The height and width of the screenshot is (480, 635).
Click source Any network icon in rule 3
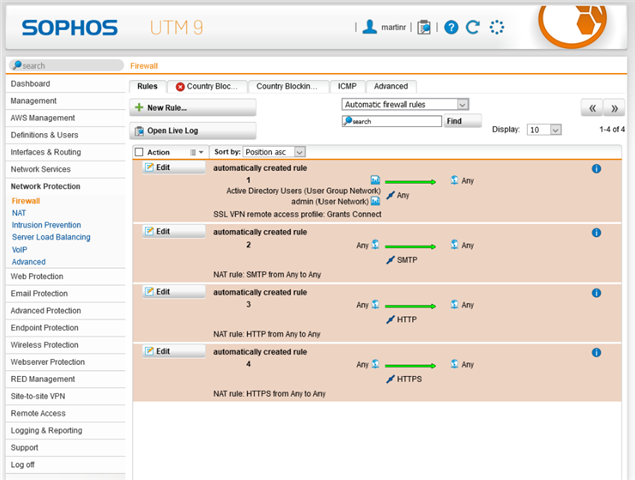375,304
